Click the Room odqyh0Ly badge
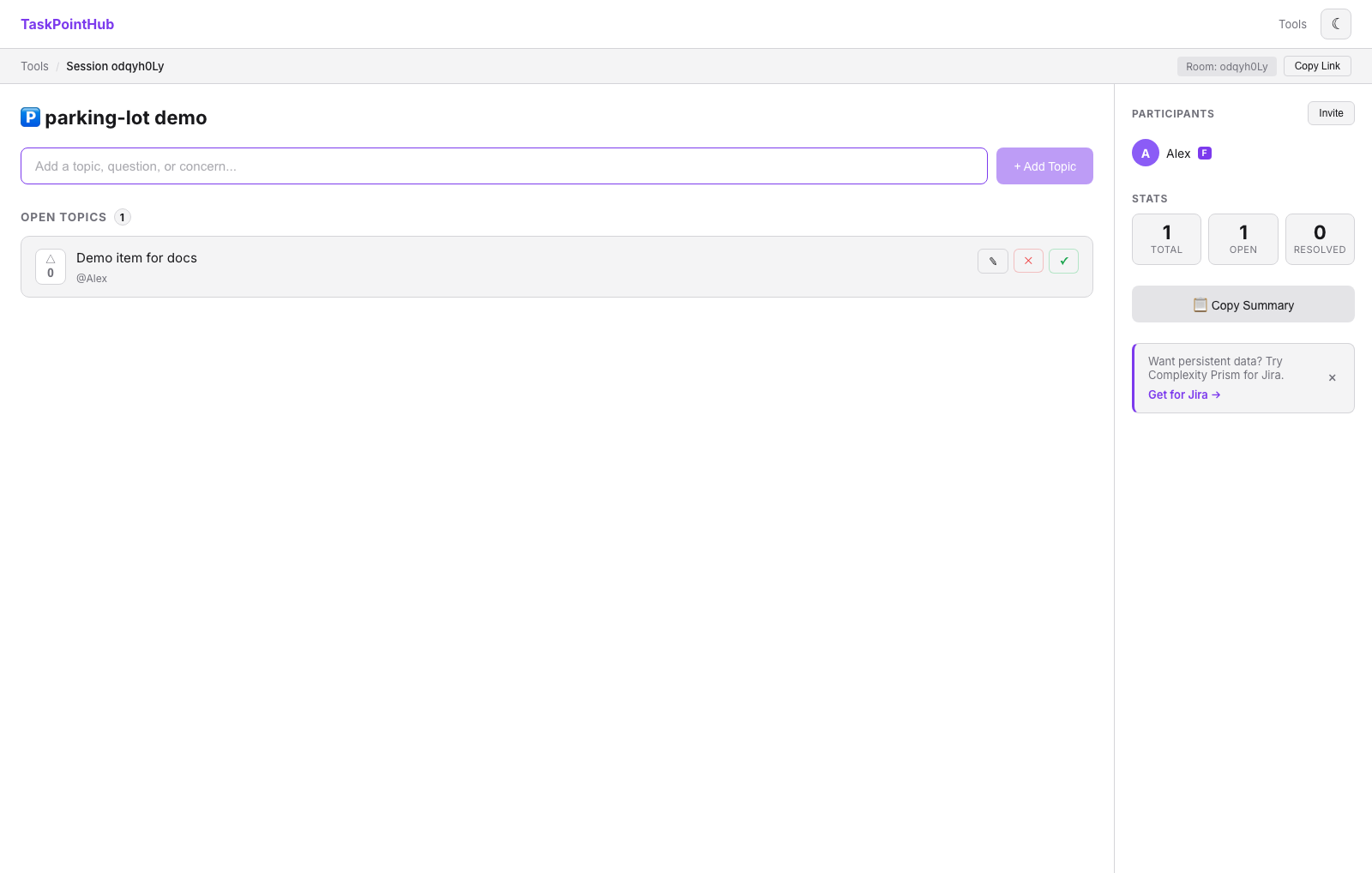This screenshot has height=873, width=1372. tap(1226, 66)
